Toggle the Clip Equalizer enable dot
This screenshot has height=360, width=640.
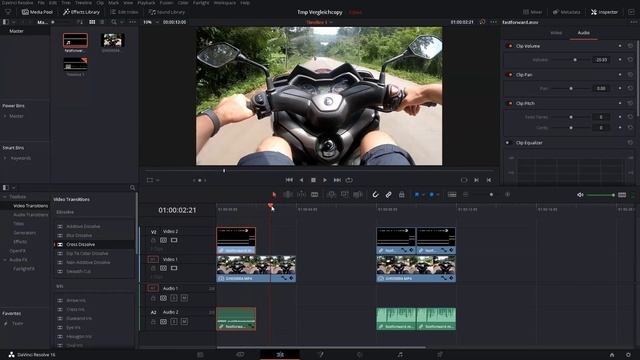tap(508, 143)
